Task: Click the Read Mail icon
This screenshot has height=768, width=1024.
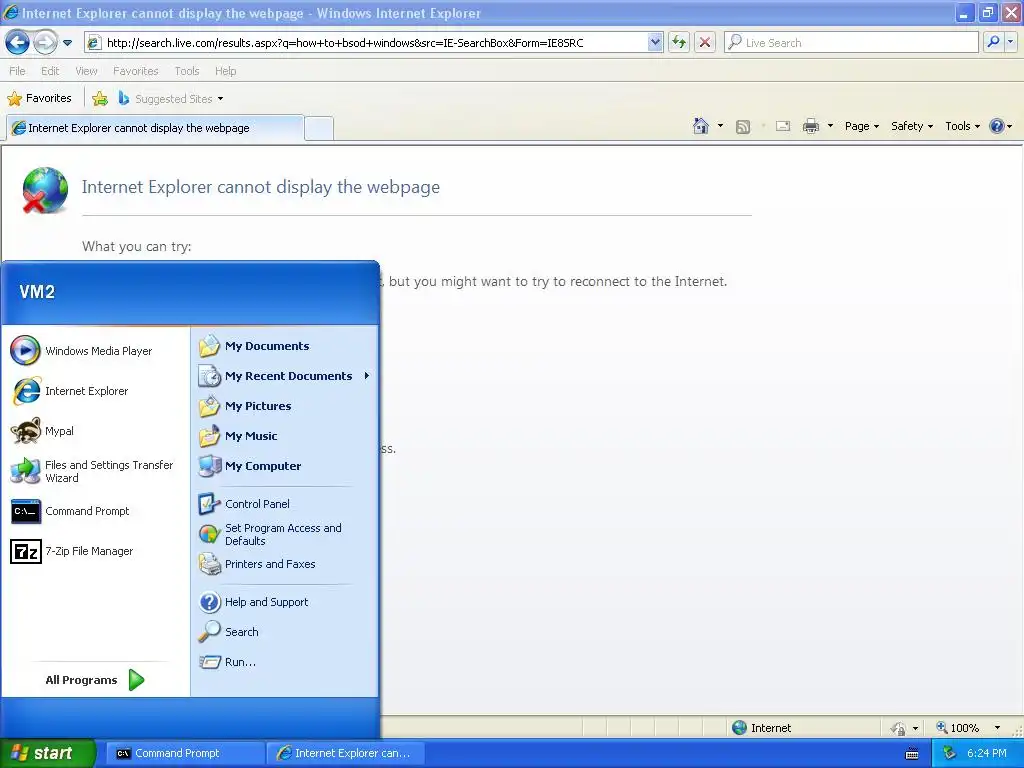Action: click(x=783, y=126)
